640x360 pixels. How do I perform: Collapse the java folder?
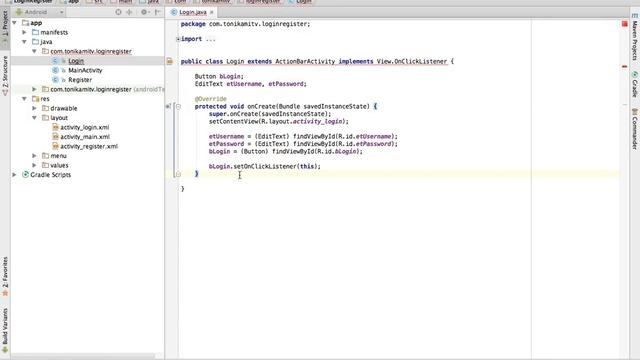[x=24, y=42]
